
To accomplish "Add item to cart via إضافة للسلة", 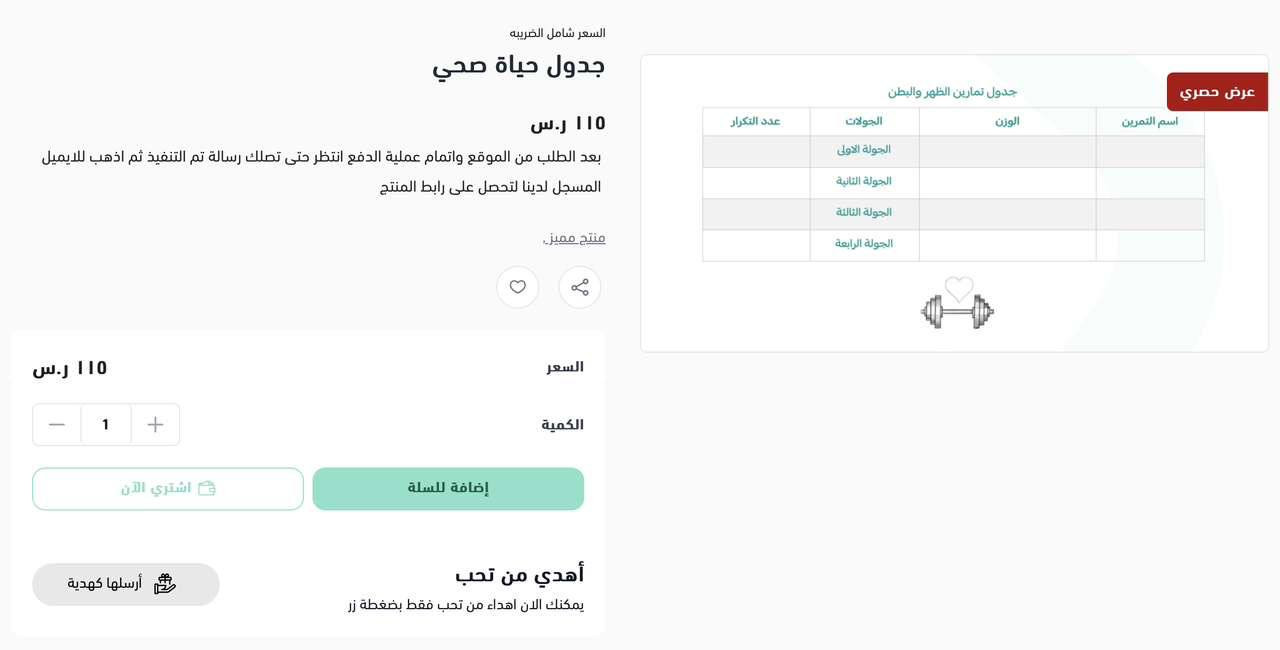I will (x=448, y=489).
